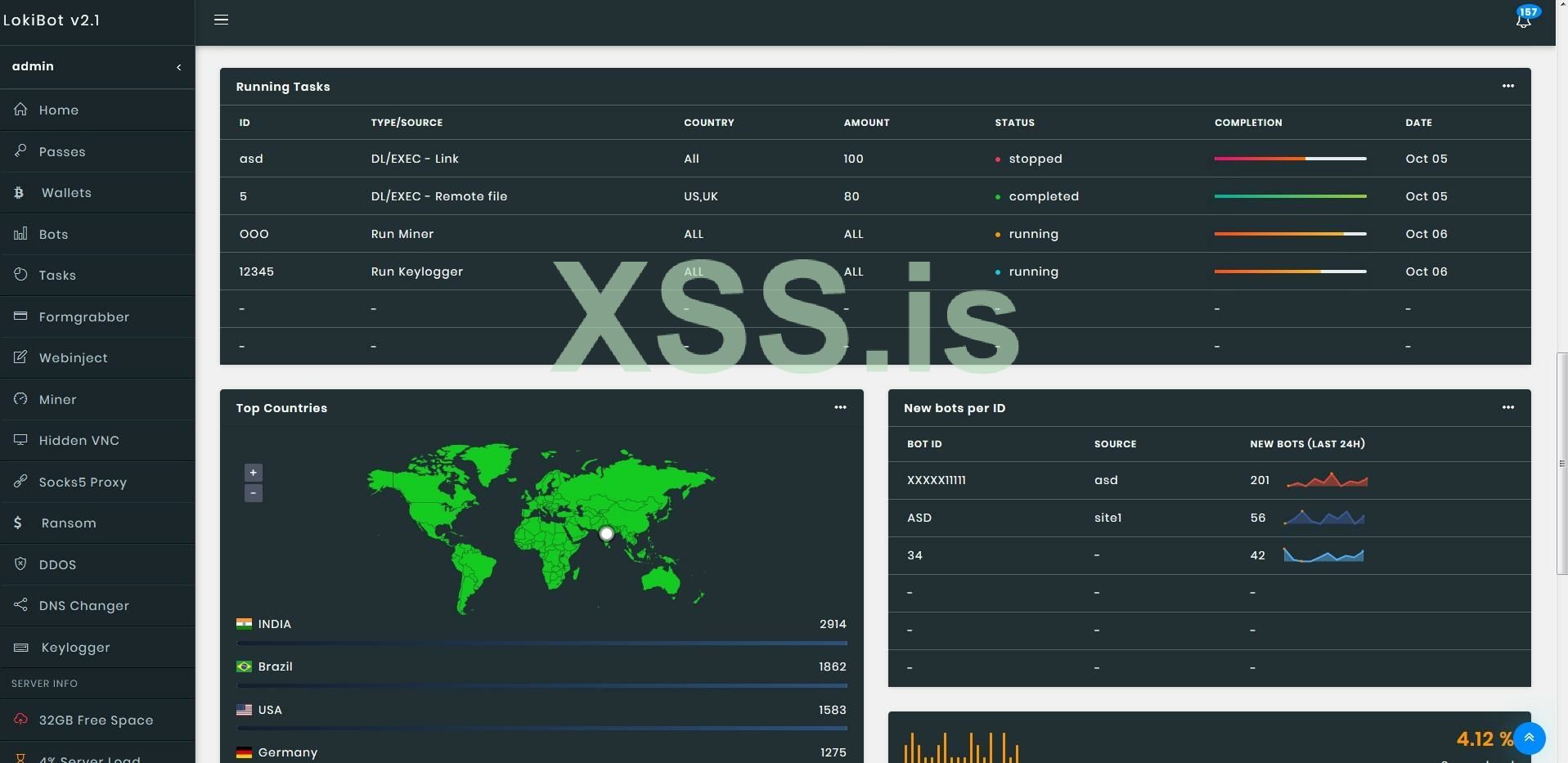The image size is (1568, 763).
Task: Click the completion bar for task OOO
Action: click(1290, 234)
